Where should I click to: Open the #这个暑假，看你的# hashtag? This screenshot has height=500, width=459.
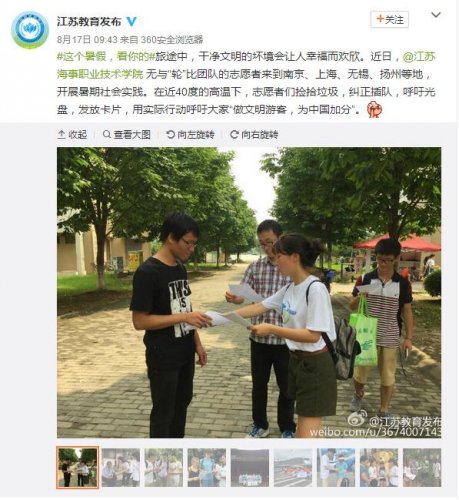pyautogui.click(x=106, y=57)
